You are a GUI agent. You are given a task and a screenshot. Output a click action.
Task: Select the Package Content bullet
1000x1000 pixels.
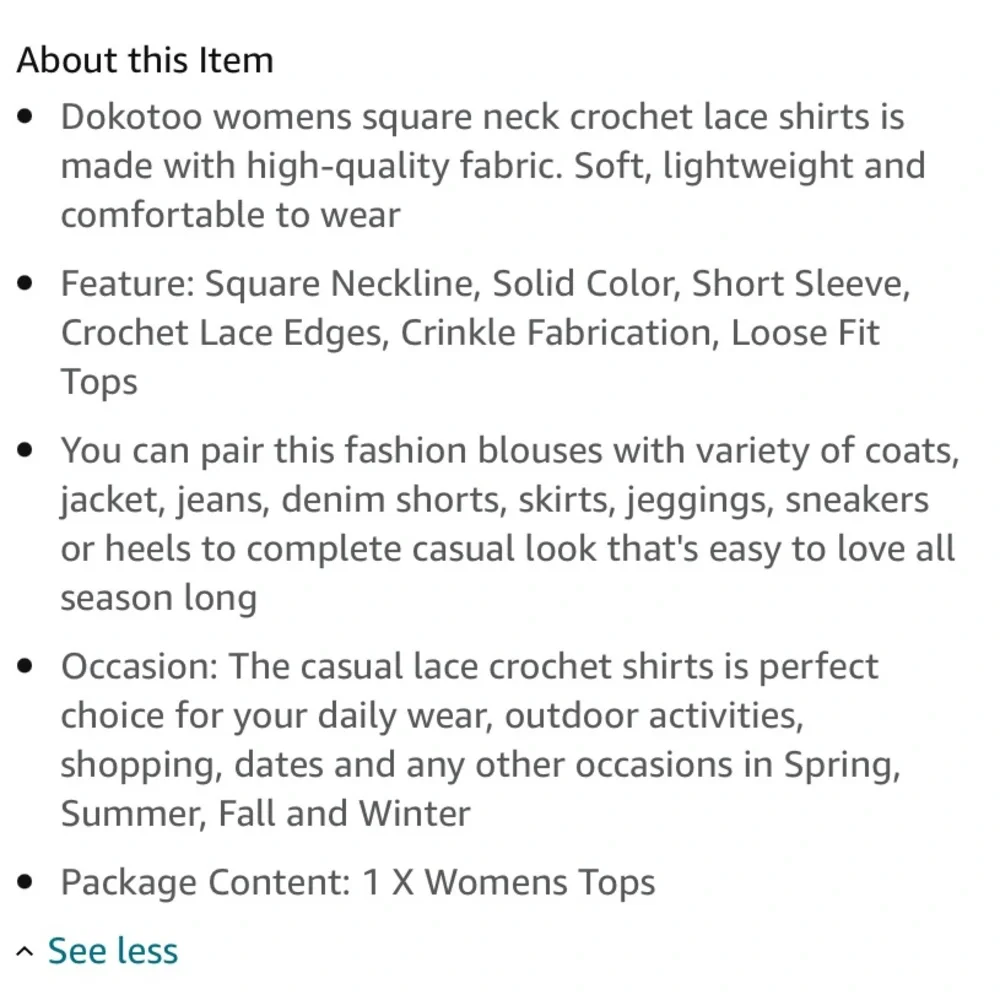(357, 881)
